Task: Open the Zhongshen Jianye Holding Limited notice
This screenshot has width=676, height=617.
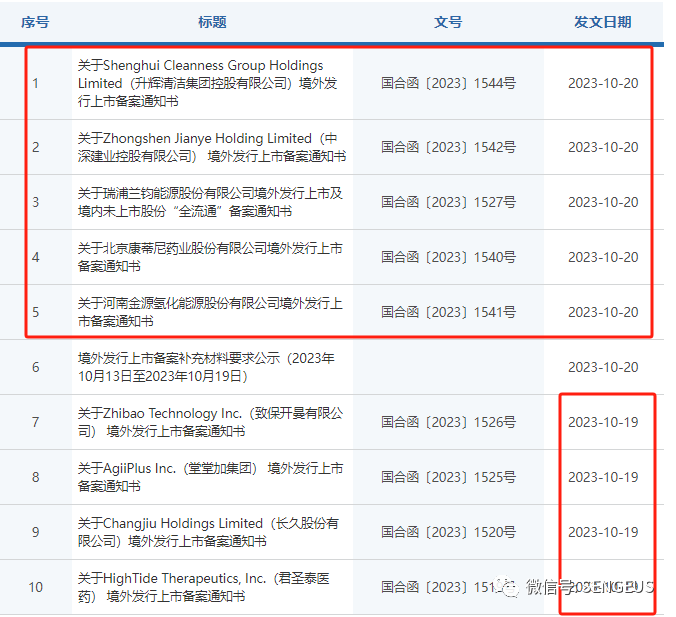Action: 212,147
